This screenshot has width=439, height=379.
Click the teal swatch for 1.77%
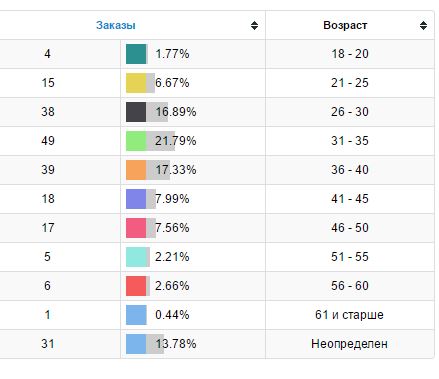click(x=136, y=54)
